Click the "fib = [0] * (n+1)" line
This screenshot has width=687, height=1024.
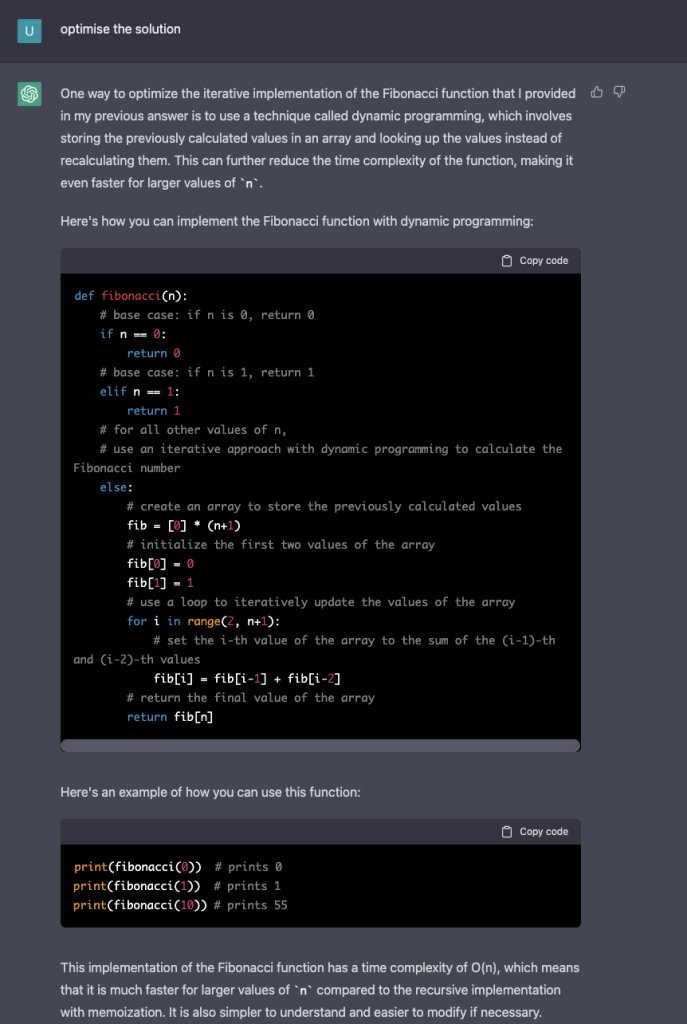(x=185, y=526)
